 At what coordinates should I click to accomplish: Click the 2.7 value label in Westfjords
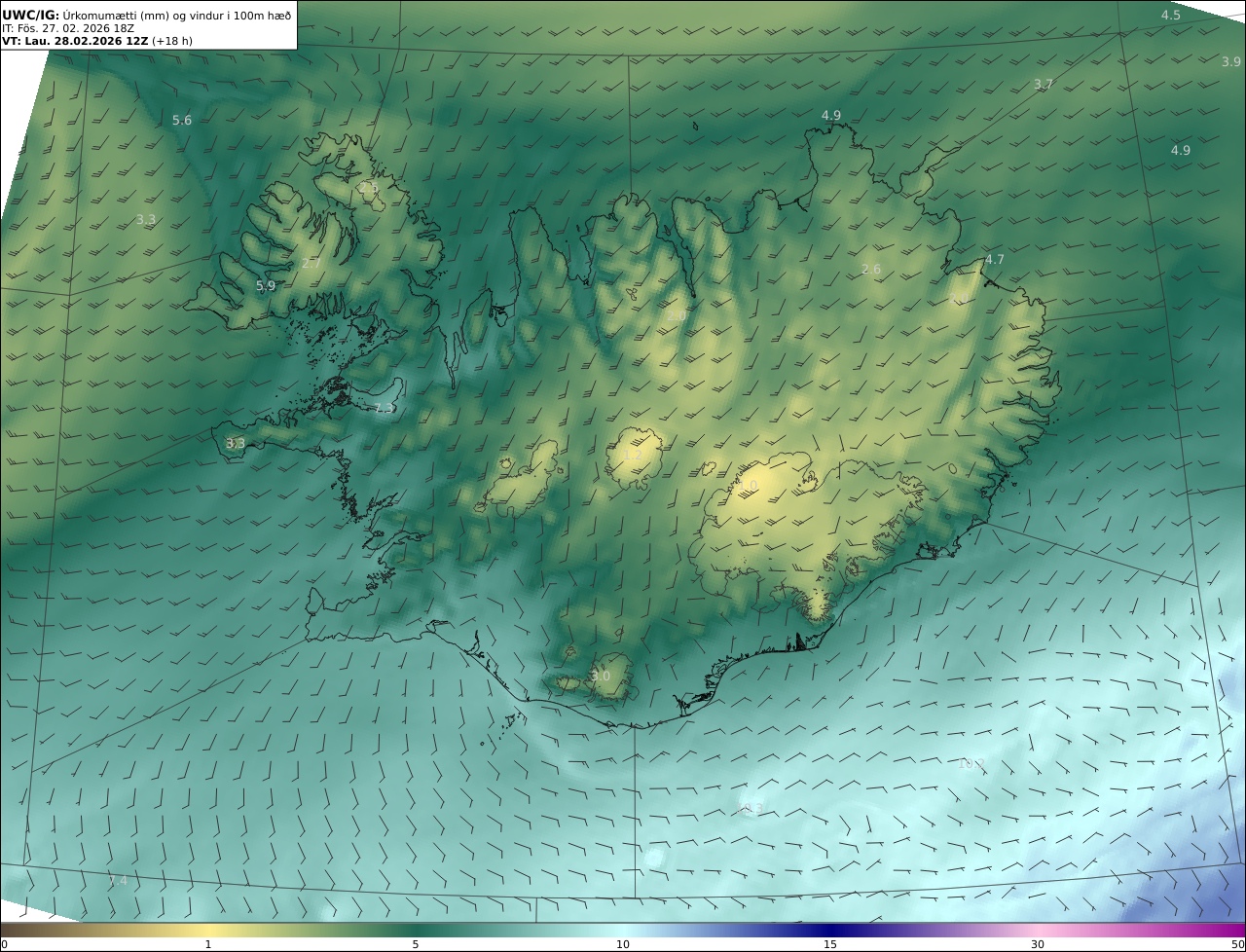coord(311,264)
